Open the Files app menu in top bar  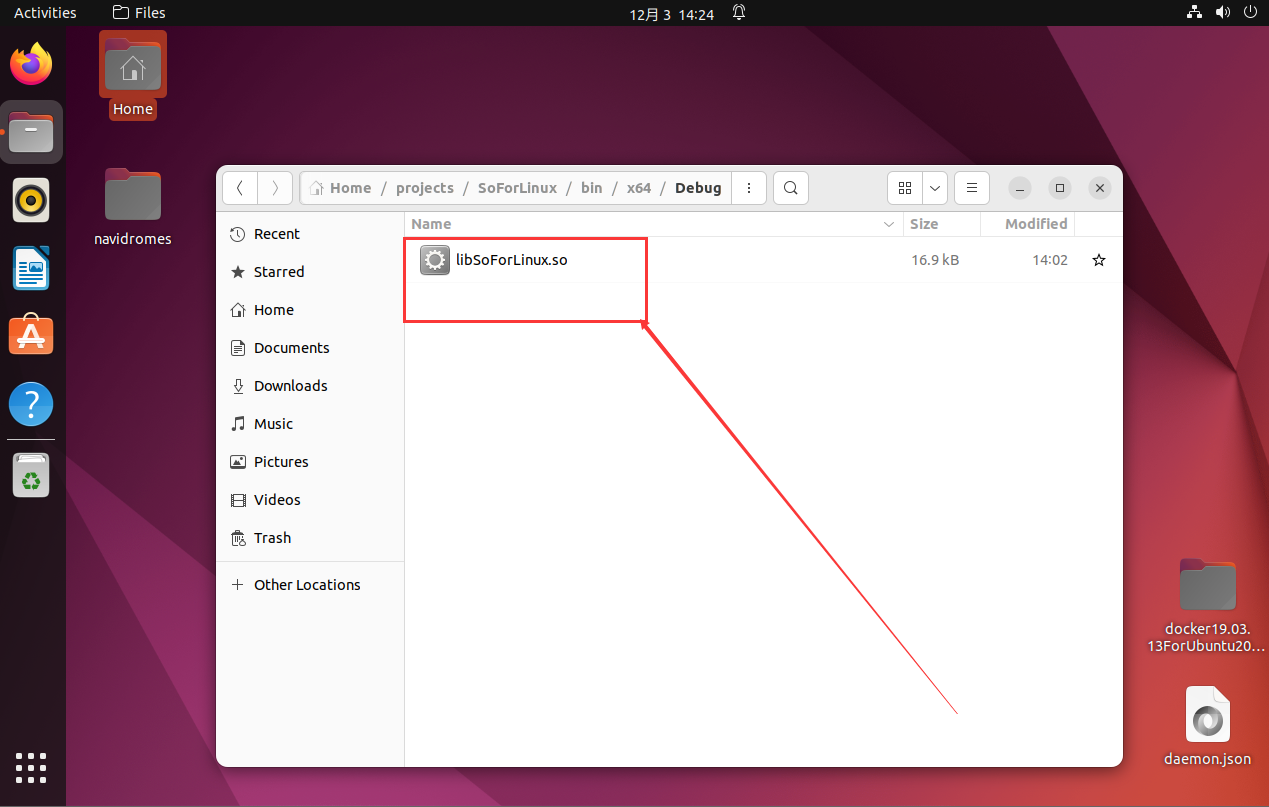pyautogui.click(x=139, y=13)
